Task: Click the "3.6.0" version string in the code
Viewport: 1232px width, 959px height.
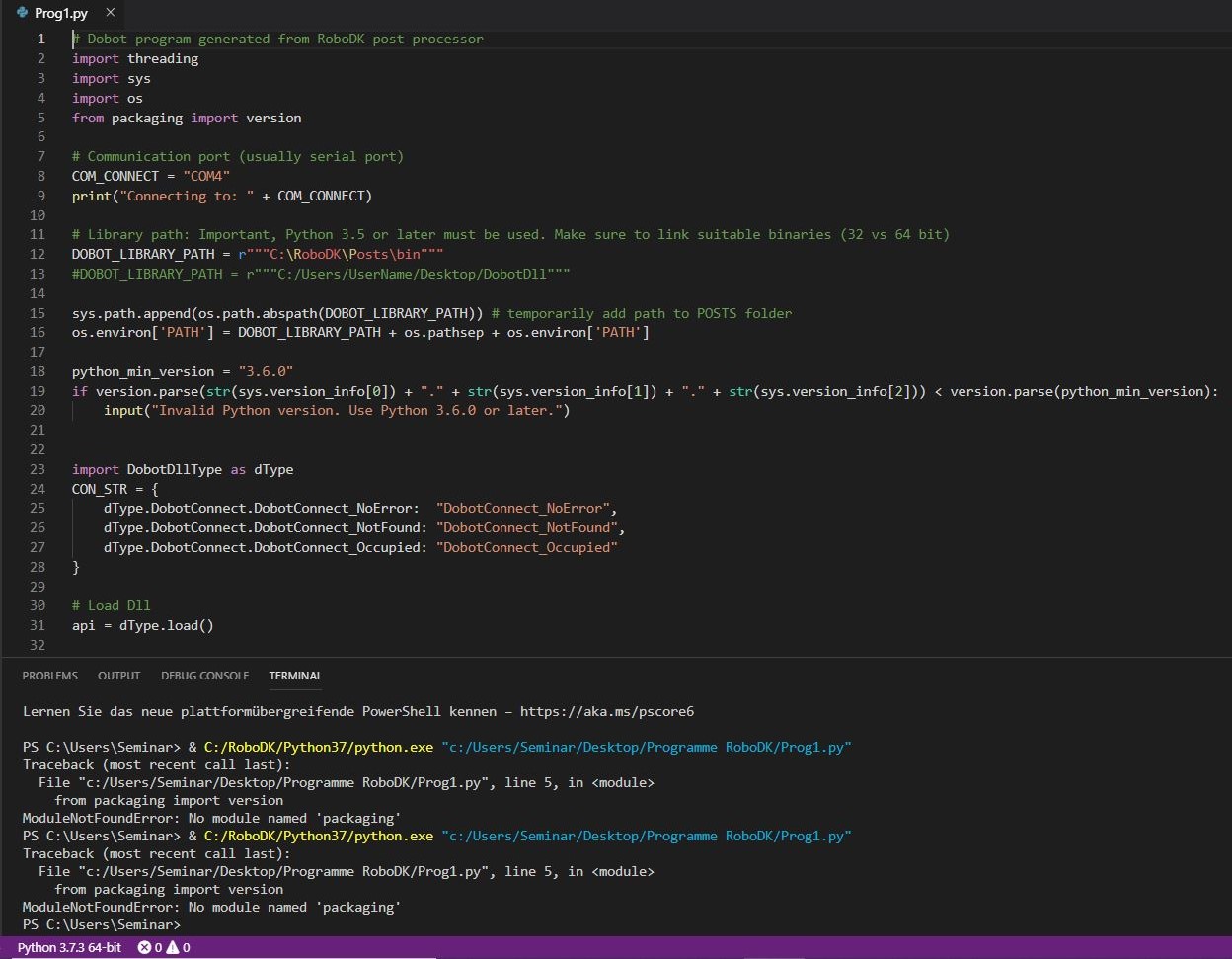Action: tap(269, 371)
